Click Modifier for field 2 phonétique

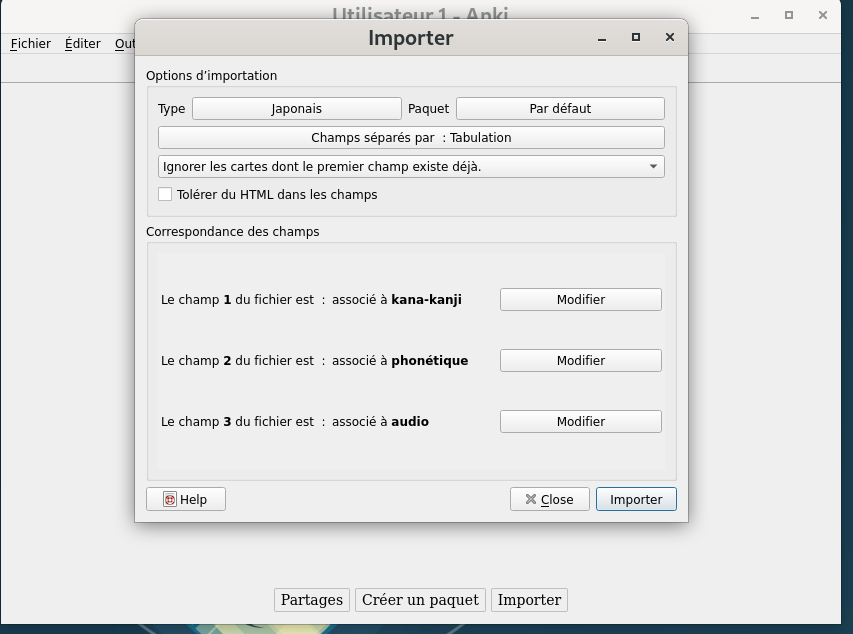point(580,360)
